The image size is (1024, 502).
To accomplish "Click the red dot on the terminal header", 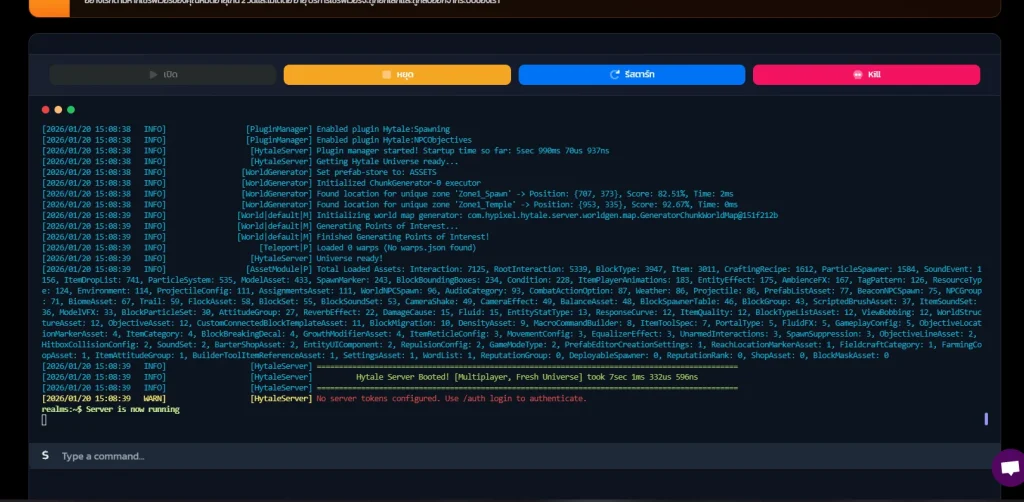I will point(45,109).
